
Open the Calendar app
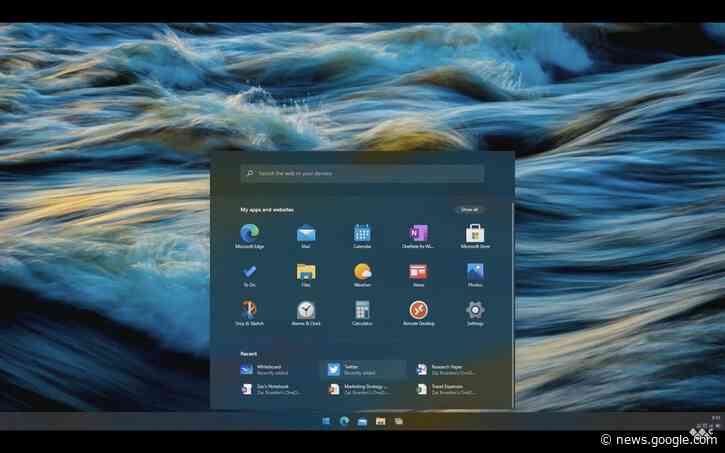(362, 236)
